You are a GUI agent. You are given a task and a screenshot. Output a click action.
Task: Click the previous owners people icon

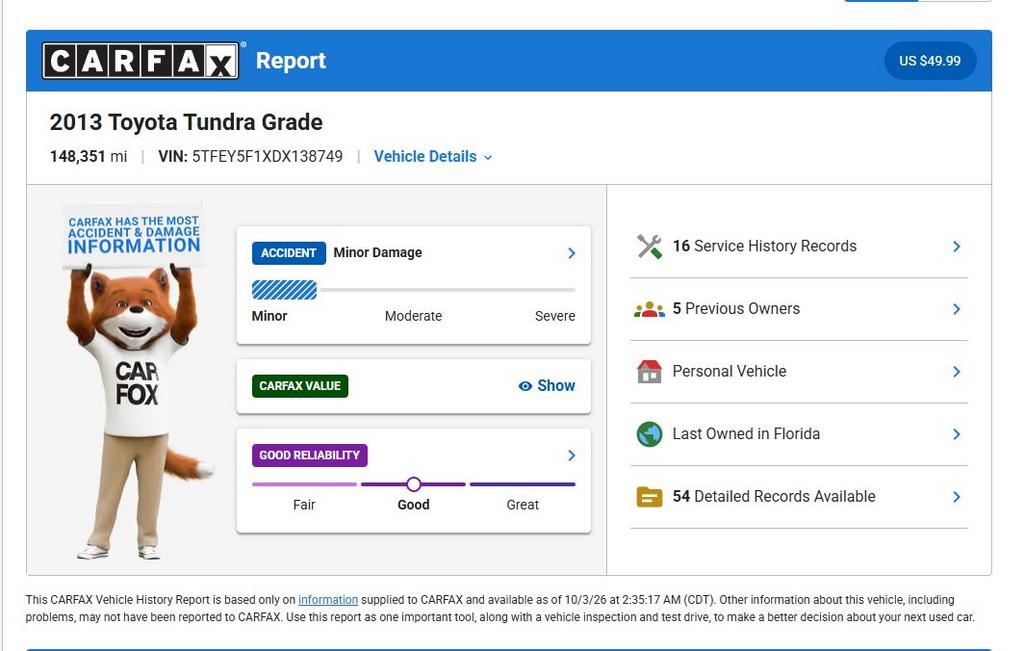[649, 309]
